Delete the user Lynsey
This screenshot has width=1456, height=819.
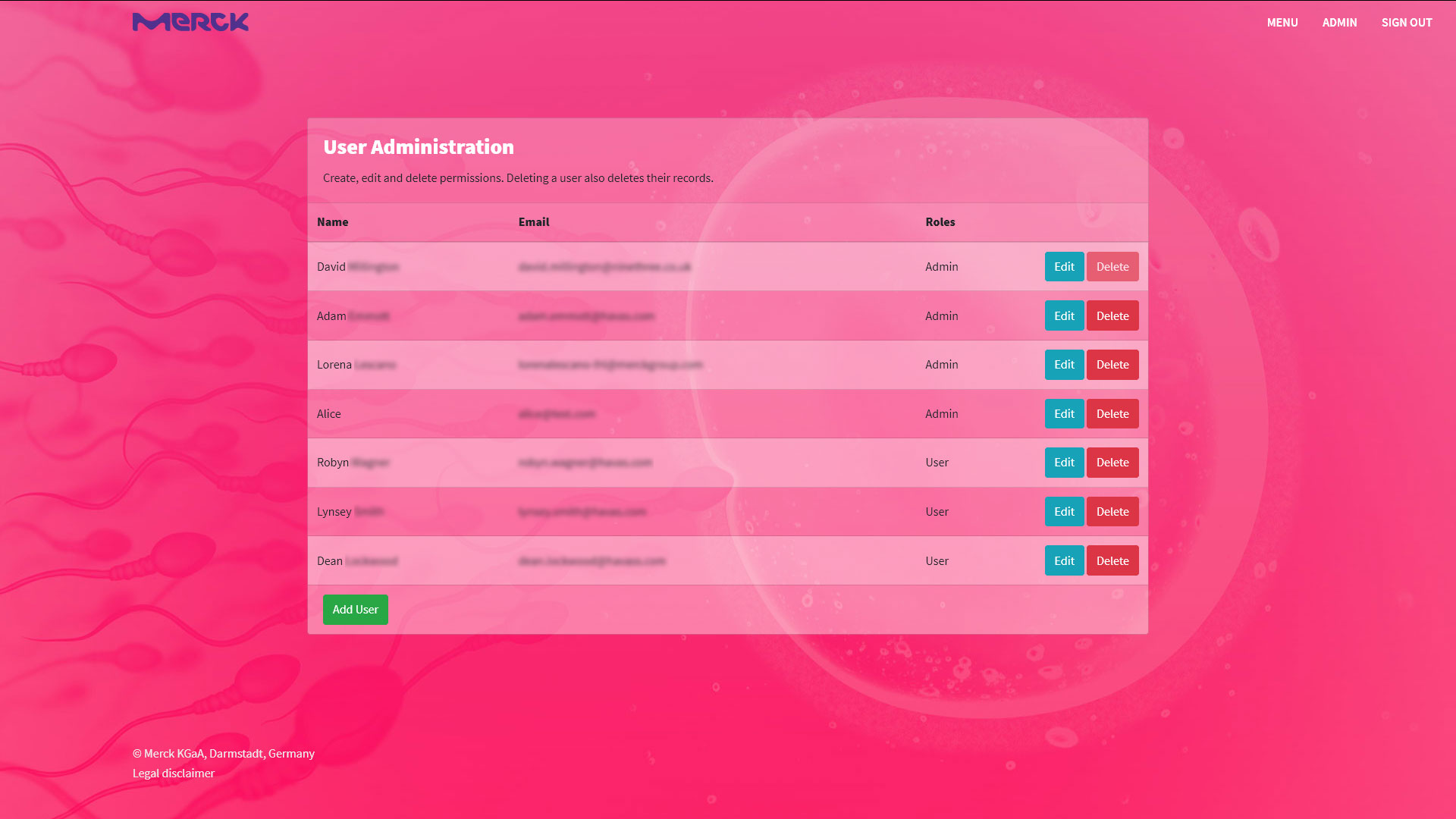click(x=1112, y=511)
